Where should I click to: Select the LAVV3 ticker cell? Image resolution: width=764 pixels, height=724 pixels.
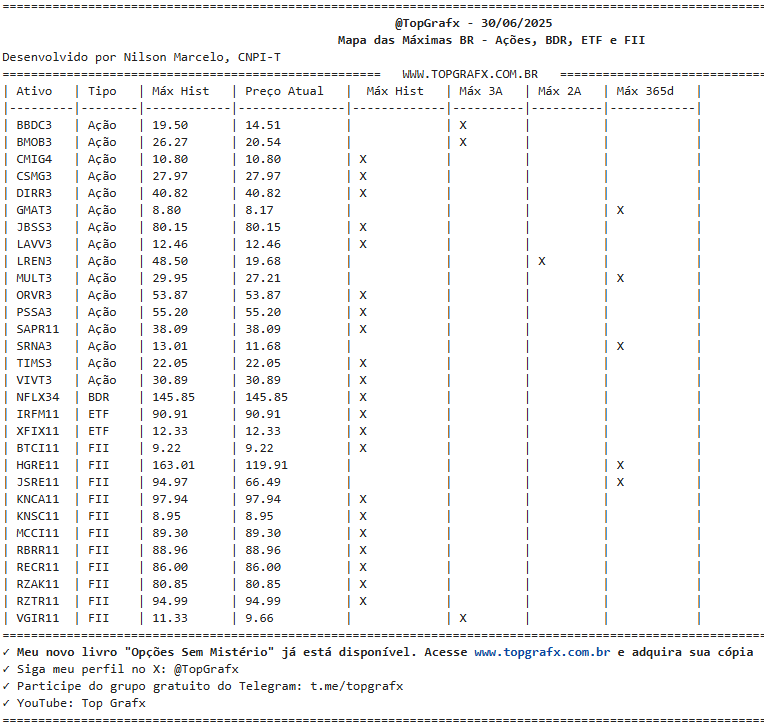(x=34, y=244)
